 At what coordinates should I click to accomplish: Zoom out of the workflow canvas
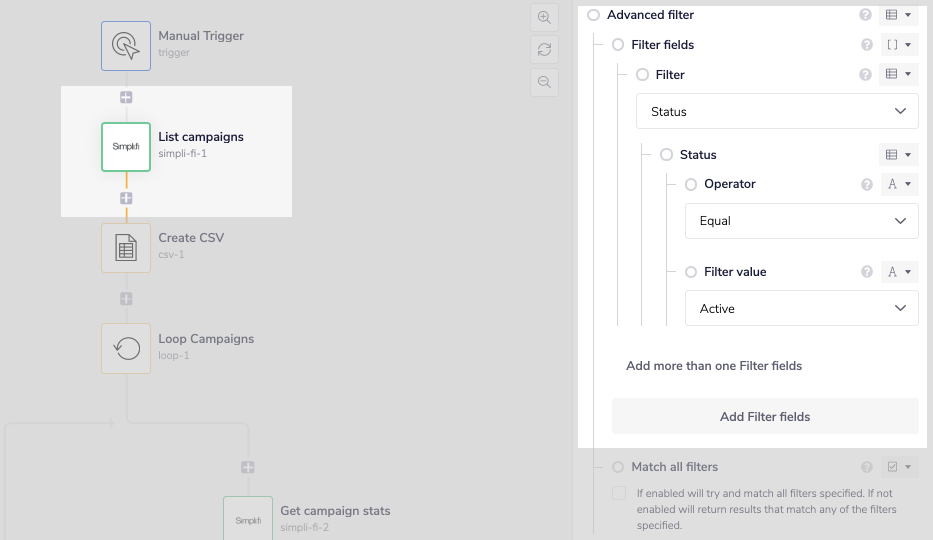point(545,82)
